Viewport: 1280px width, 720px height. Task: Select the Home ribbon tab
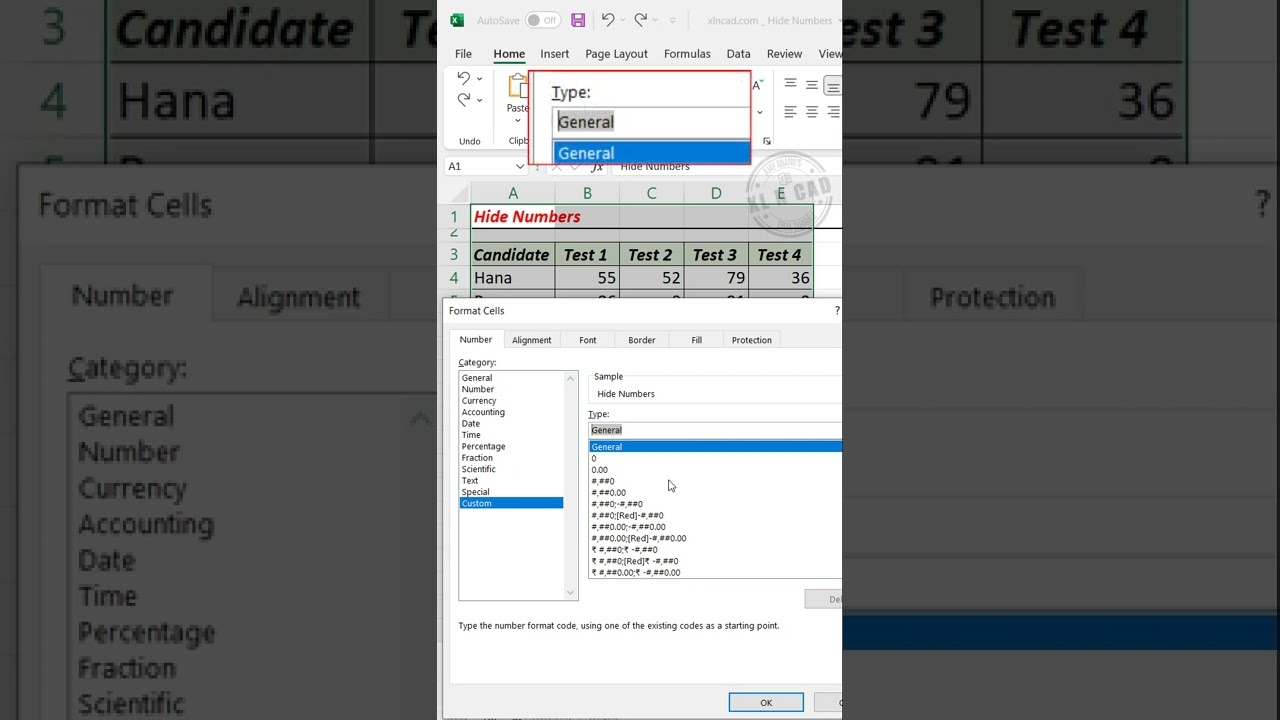point(509,54)
